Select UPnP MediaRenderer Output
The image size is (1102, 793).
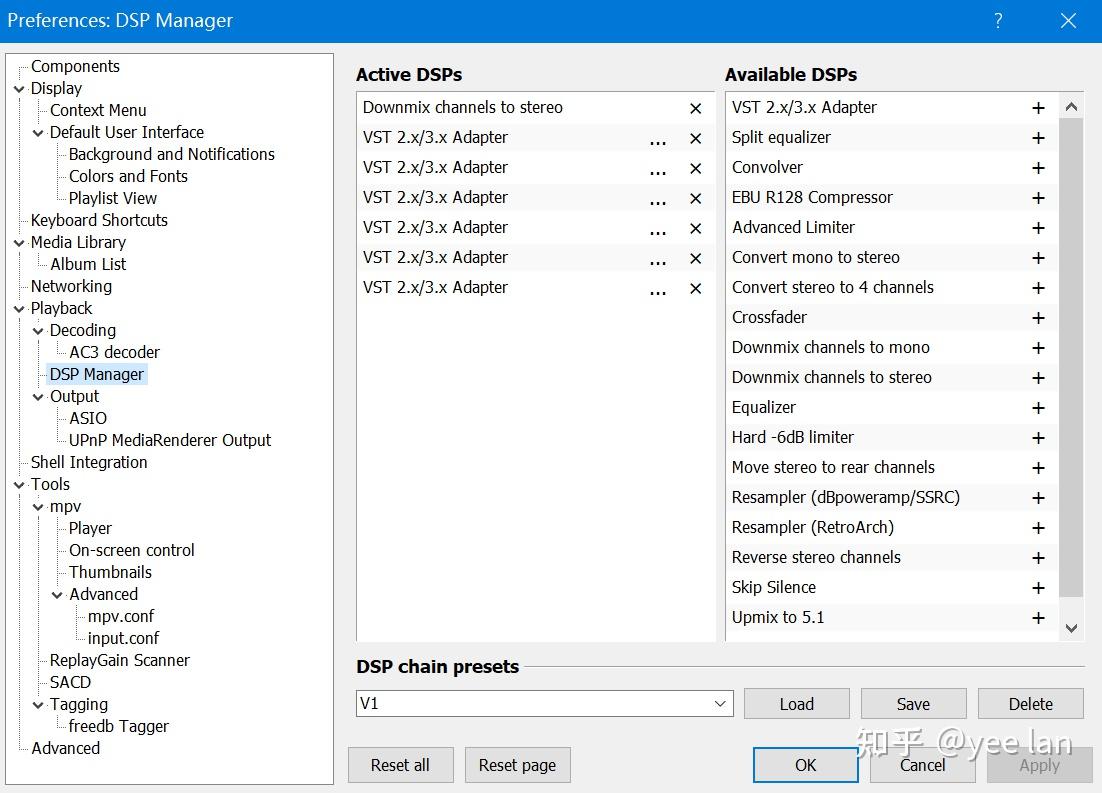click(169, 440)
